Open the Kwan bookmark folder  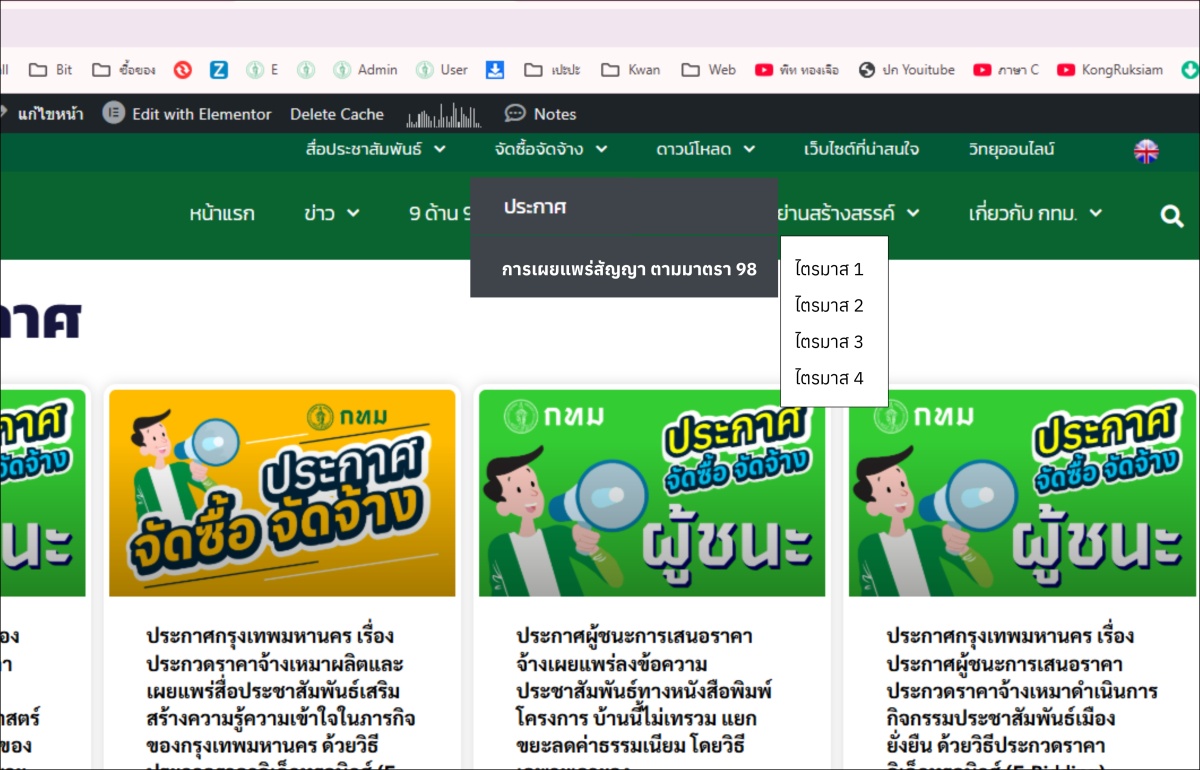click(x=631, y=70)
